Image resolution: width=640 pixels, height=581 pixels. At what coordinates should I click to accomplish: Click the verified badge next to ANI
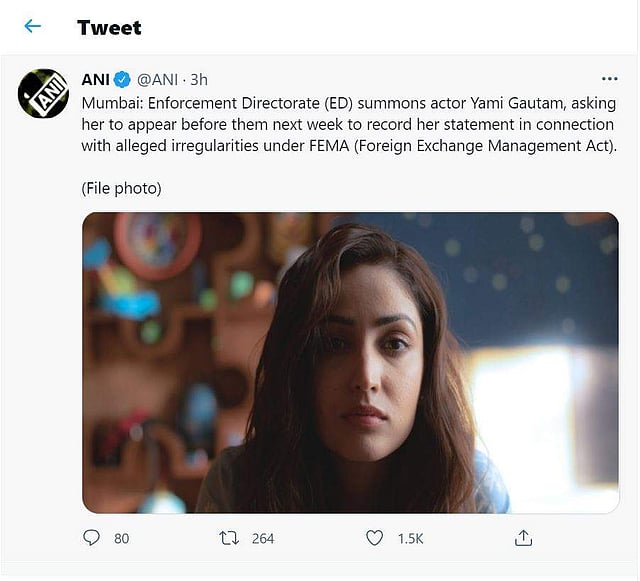tap(123, 79)
